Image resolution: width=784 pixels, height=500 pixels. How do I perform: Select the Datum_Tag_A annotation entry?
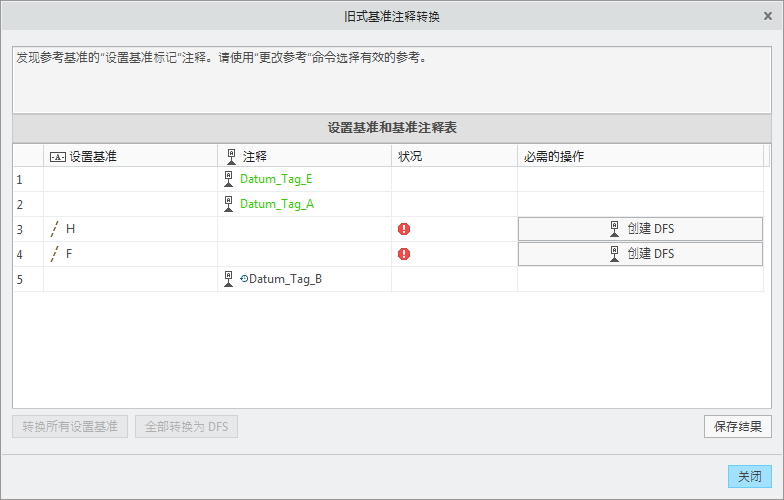(x=277, y=204)
